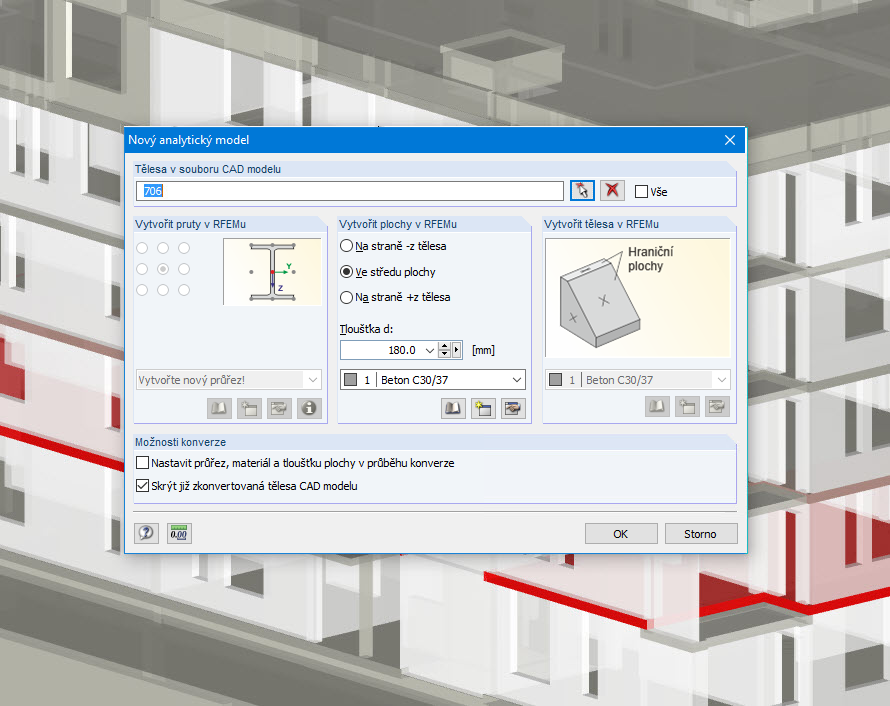Click the Tělesa number input showing 706
This screenshot has height=706, width=890.
[350, 190]
